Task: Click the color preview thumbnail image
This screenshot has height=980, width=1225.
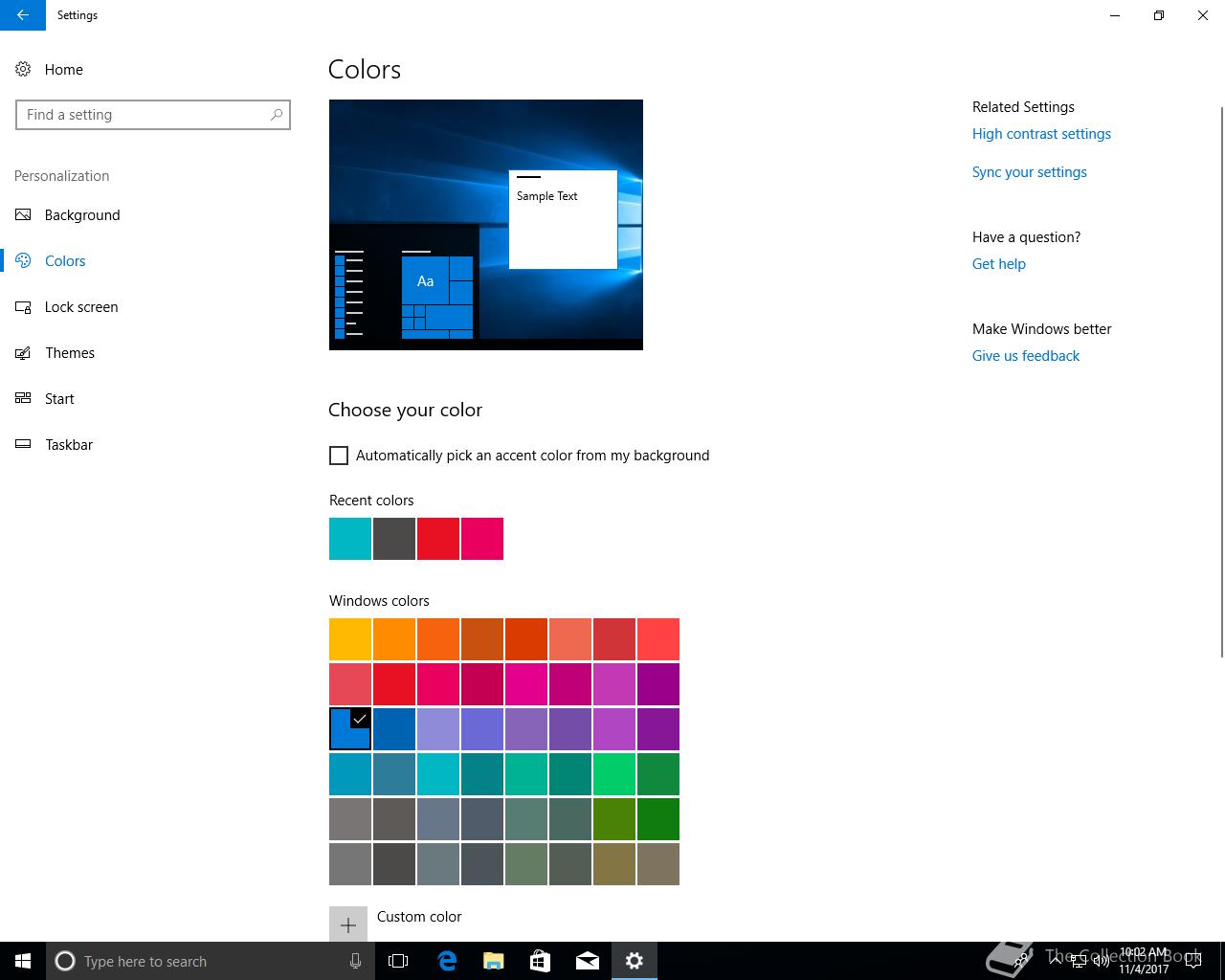Action: (x=485, y=225)
